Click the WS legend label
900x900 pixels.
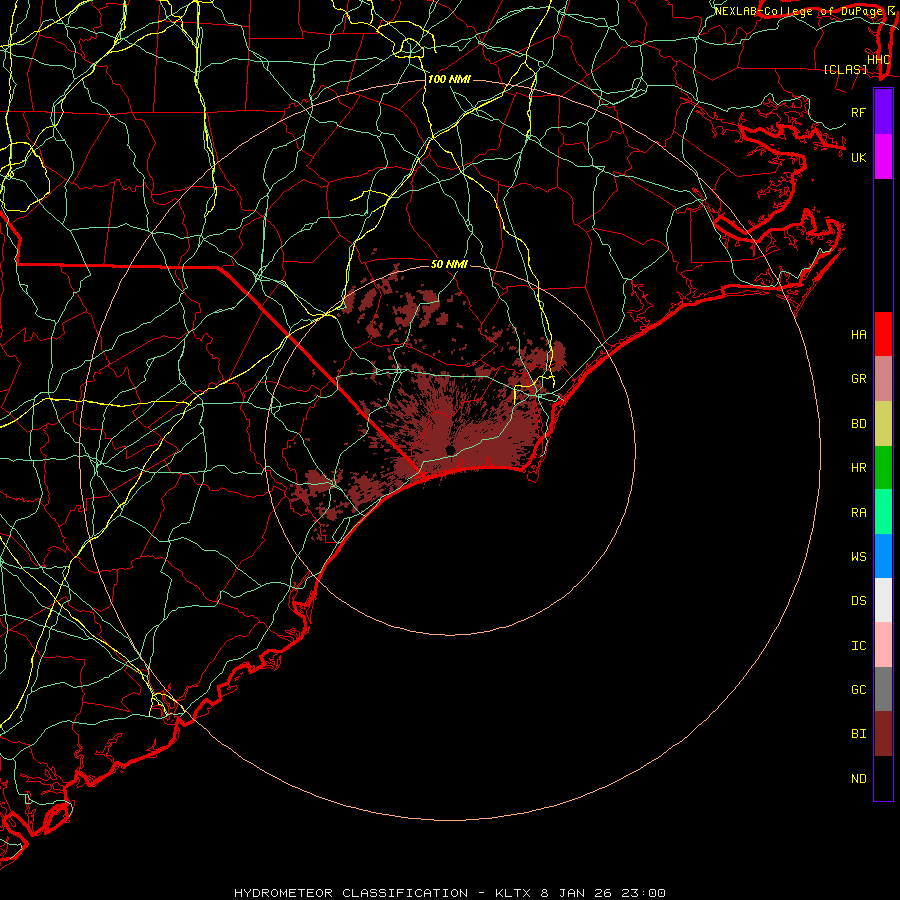pyautogui.click(x=859, y=556)
